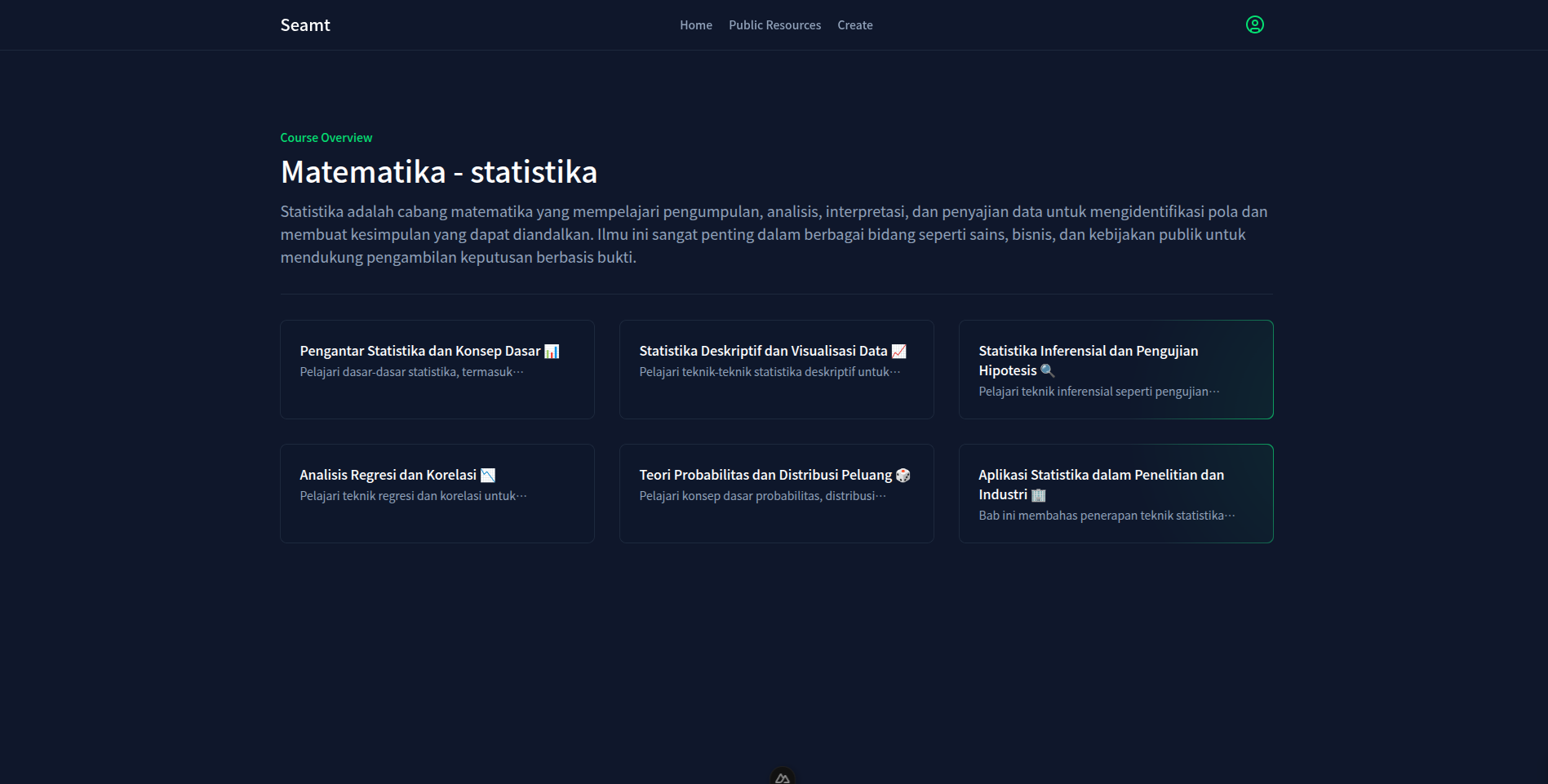Select Create in the top navigation
The height and width of the screenshot is (784, 1548).
point(854,25)
